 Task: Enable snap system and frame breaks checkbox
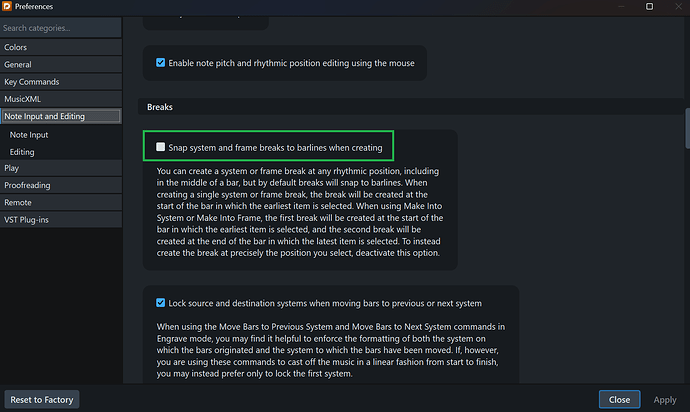click(161, 148)
